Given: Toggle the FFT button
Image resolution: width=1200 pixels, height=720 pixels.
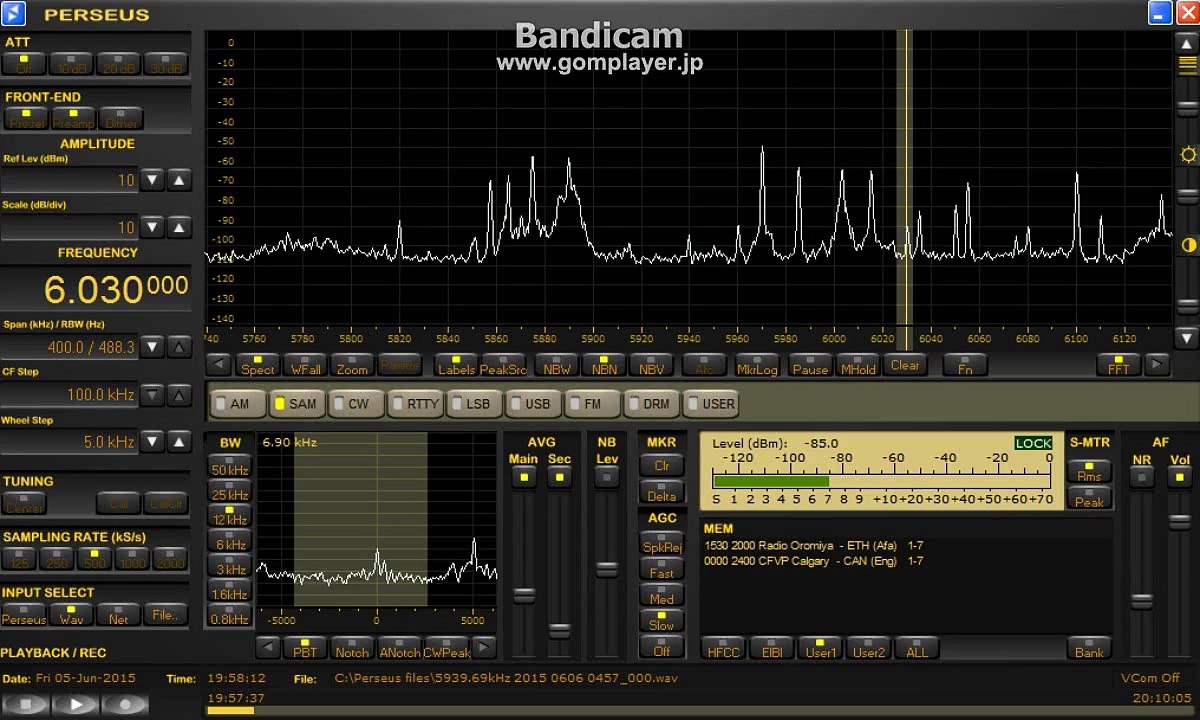Looking at the screenshot, I should click(x=1118, y=365).
